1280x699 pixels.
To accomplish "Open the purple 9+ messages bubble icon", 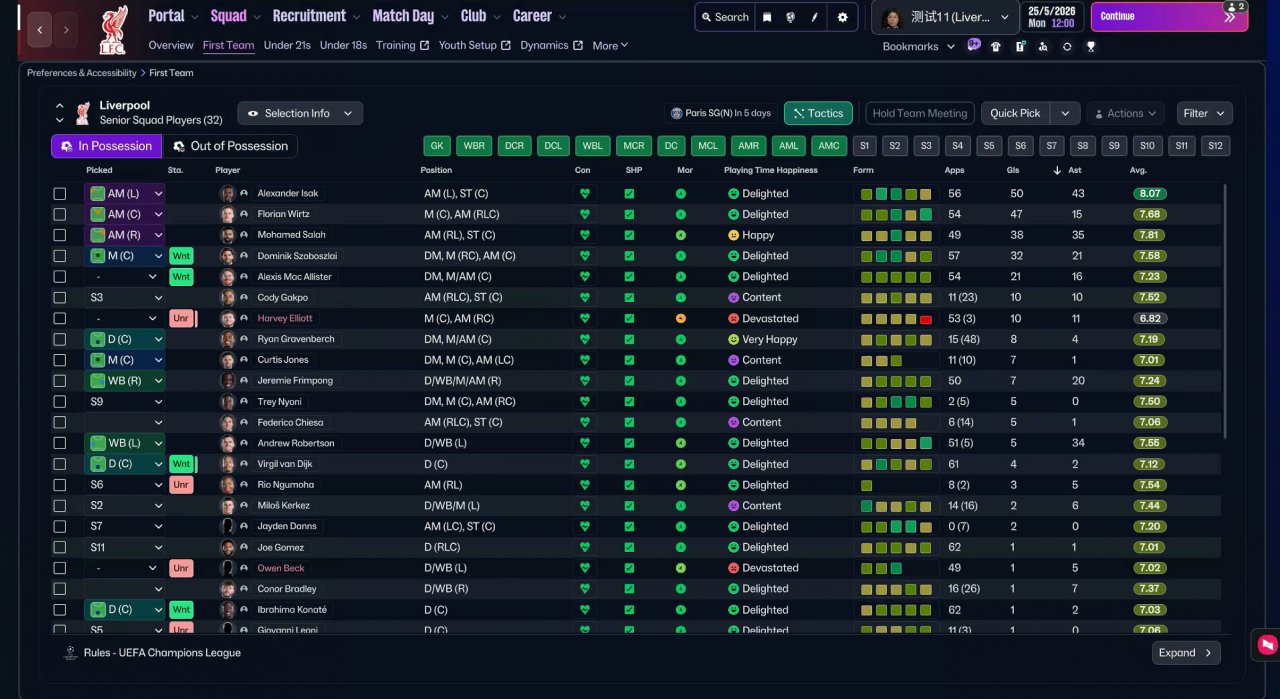I will [974, 45].
